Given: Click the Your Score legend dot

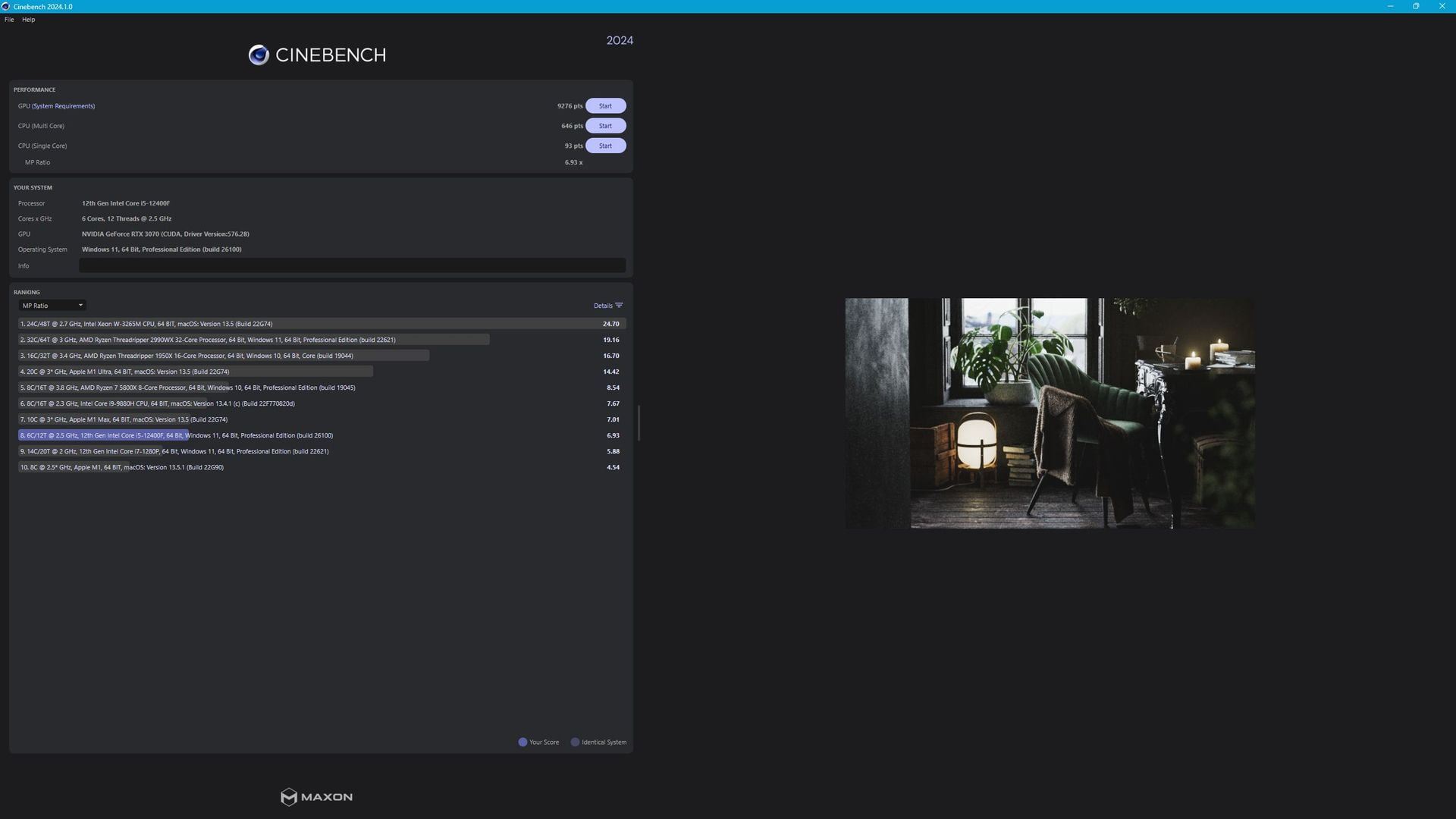Looking at the screenshot, I should pos(522,742).
